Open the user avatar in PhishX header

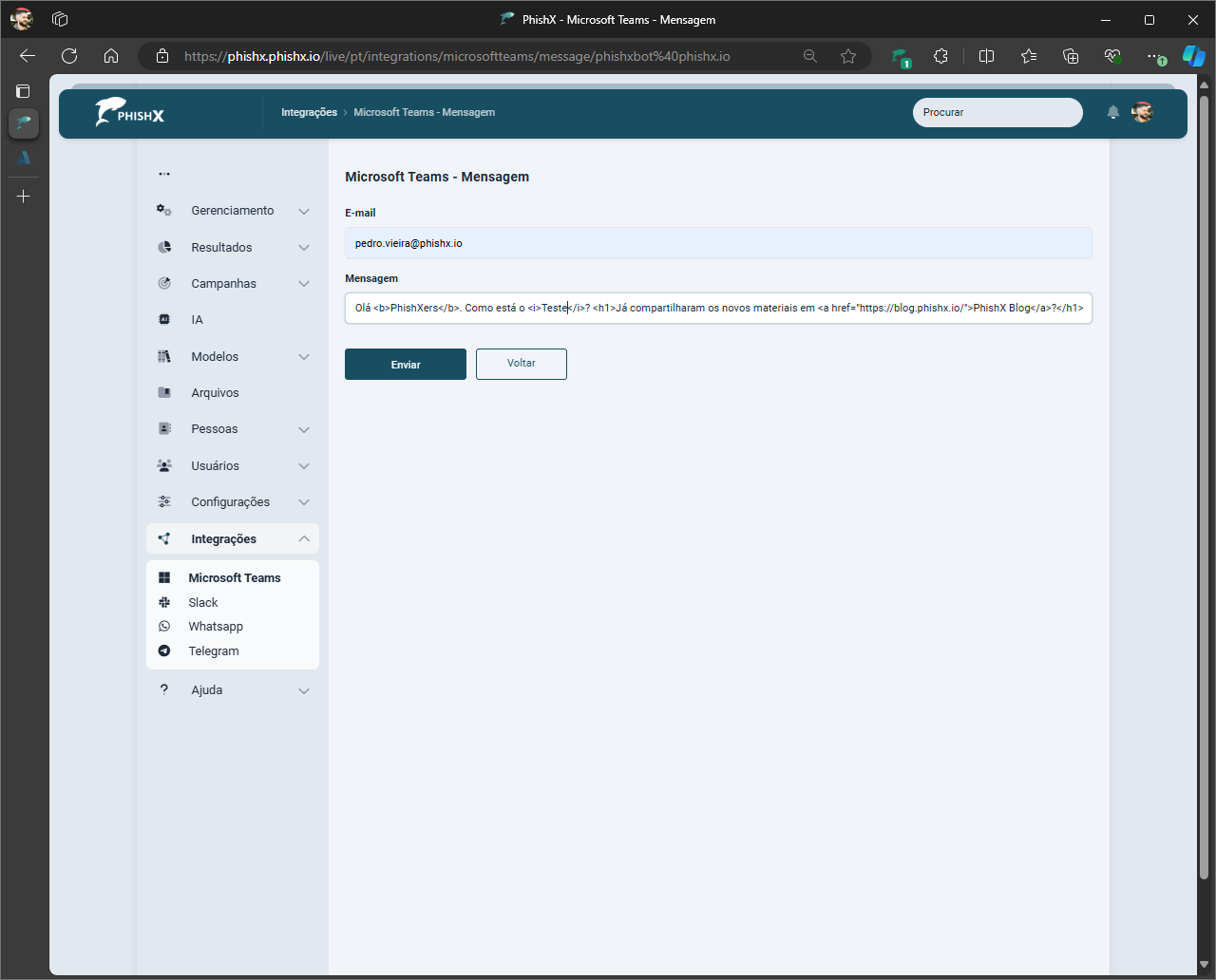pyautogui.click(x=1142, y=112)
